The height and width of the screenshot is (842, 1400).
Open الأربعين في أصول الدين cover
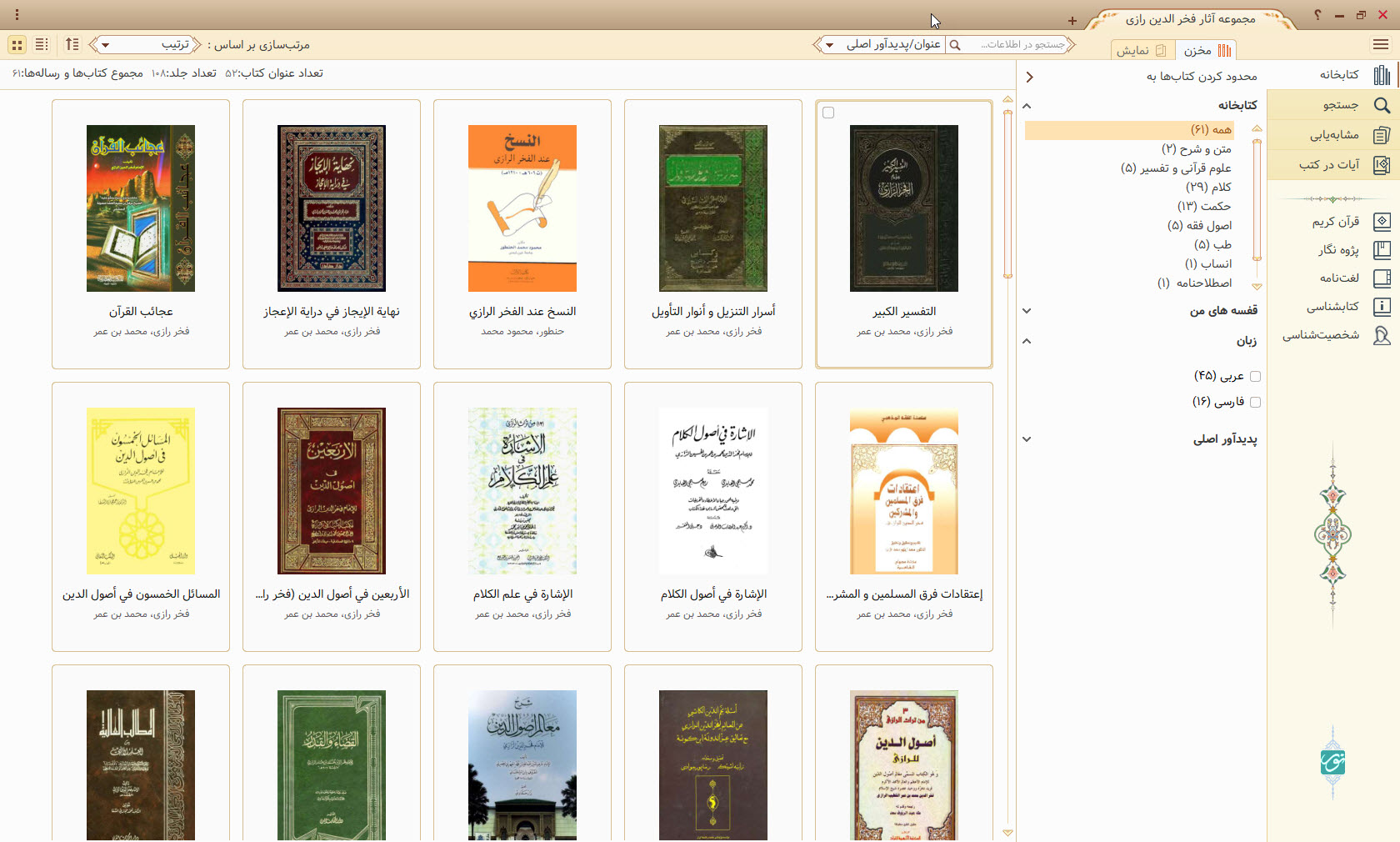pyautogui.click(x=332, y=491)
